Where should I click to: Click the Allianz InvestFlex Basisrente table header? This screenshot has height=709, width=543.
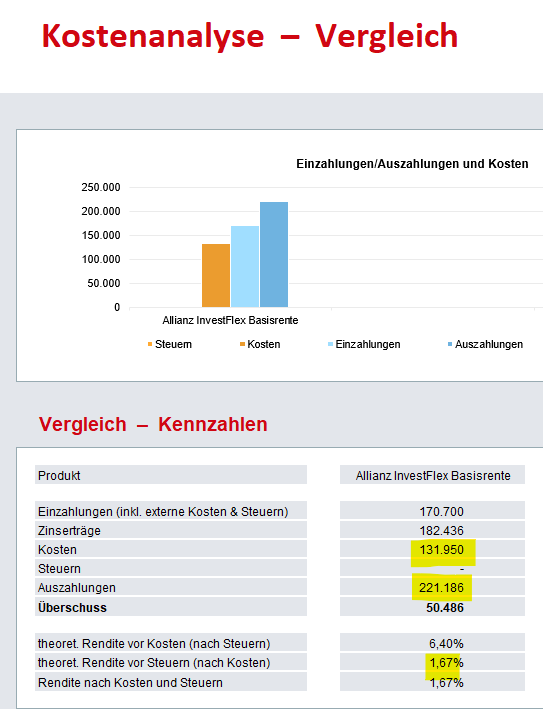point(433,476)
